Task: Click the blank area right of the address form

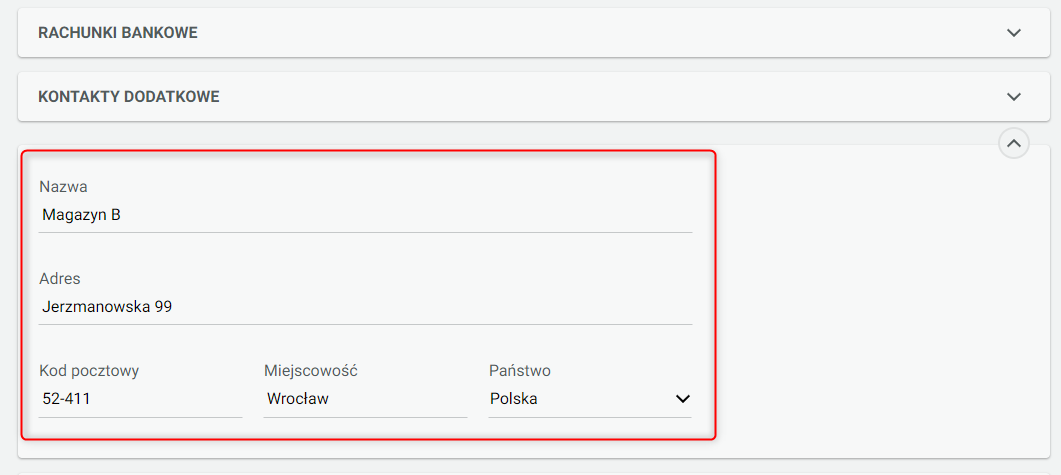Action: (x=880, y=300)
